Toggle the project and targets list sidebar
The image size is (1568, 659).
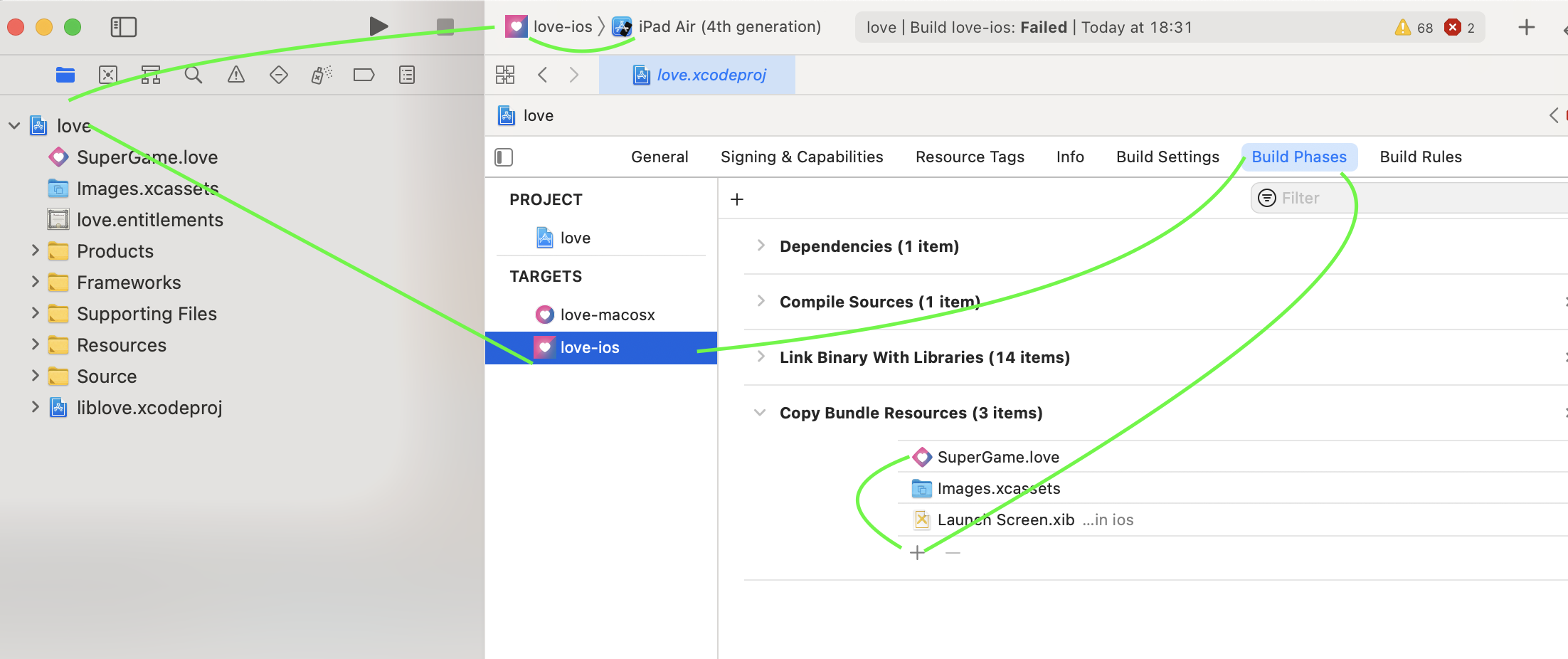click(x=504, y=157)
